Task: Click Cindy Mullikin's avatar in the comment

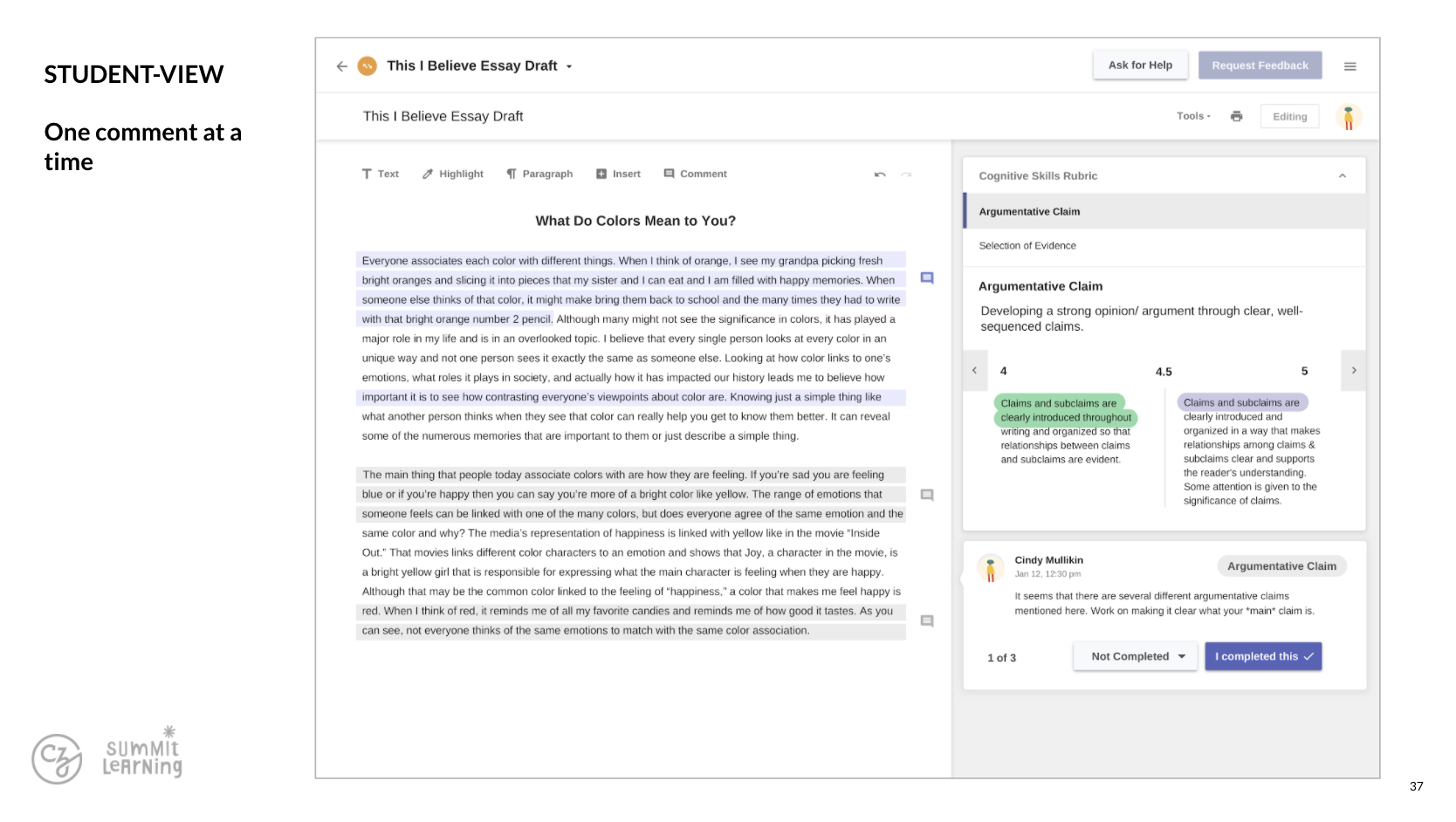Action: [991, 569]
